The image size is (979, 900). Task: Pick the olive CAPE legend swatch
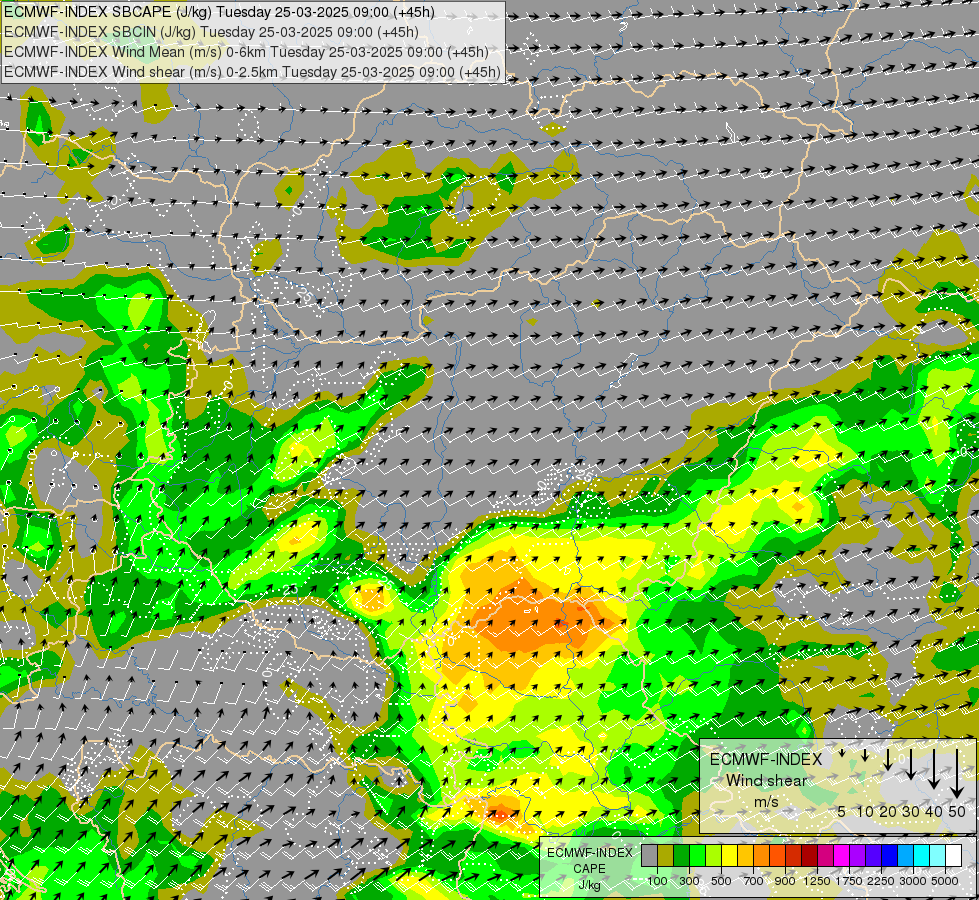tap(666, 856)
